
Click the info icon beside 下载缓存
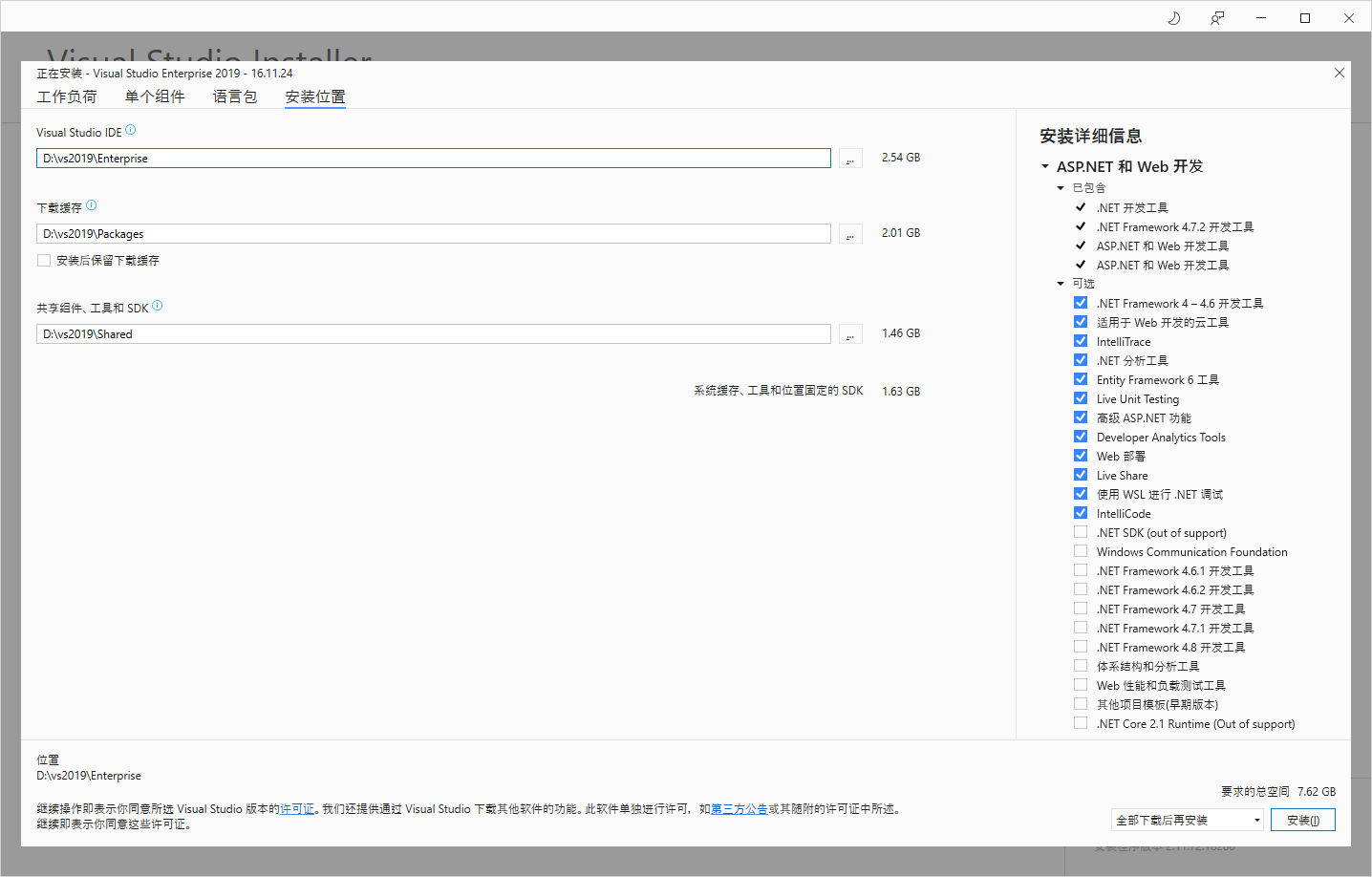click(x=92, y=203)
